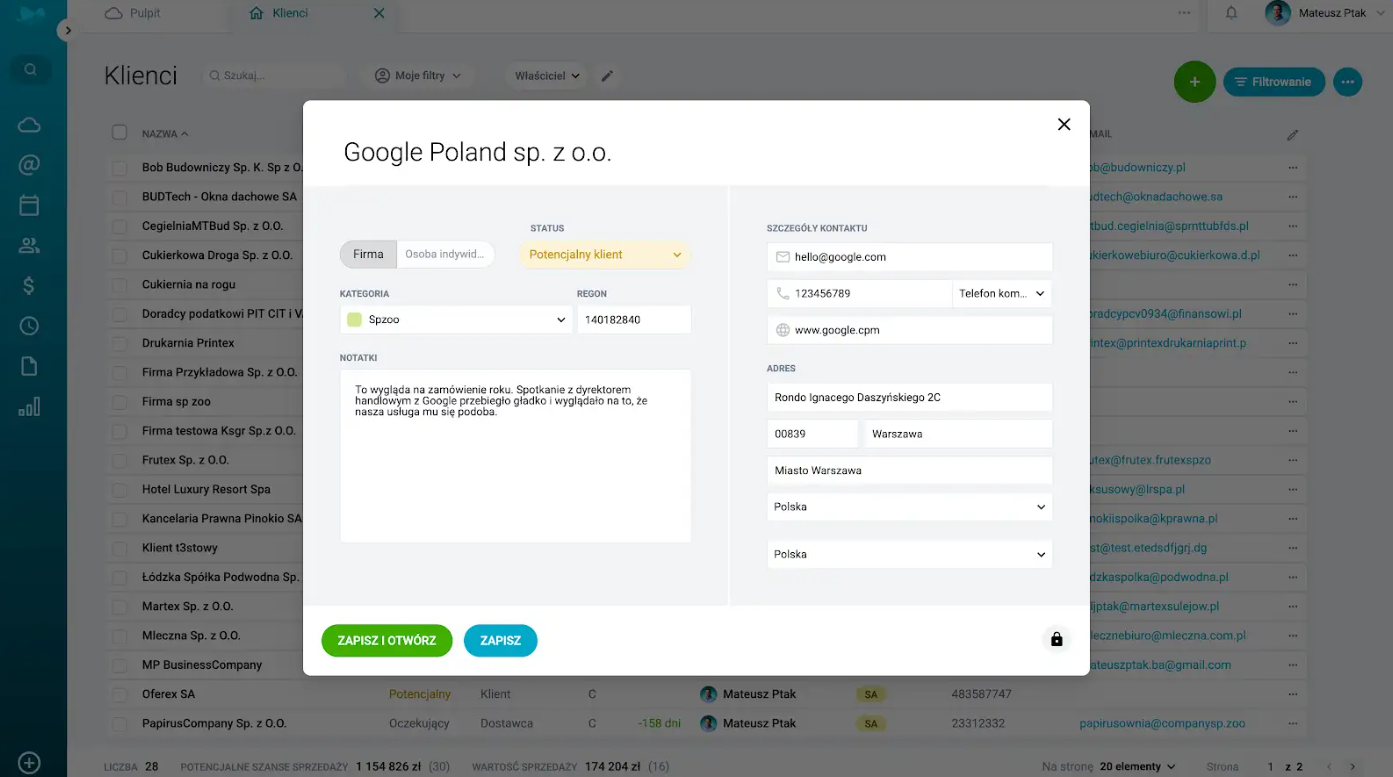Open the Telefon kom... phone type dropdown
The height and width of the screenshot is (777, 1393).
(x=1002, y=294)
